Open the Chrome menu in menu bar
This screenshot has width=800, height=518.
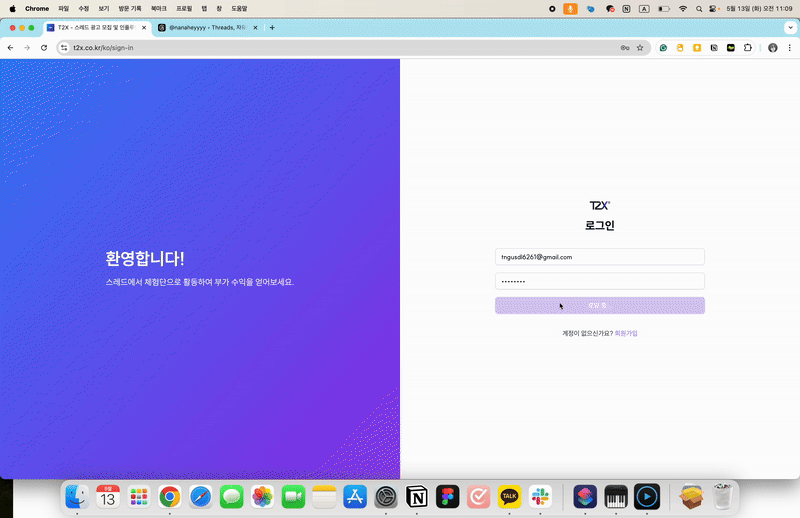[x=37, y=9]
